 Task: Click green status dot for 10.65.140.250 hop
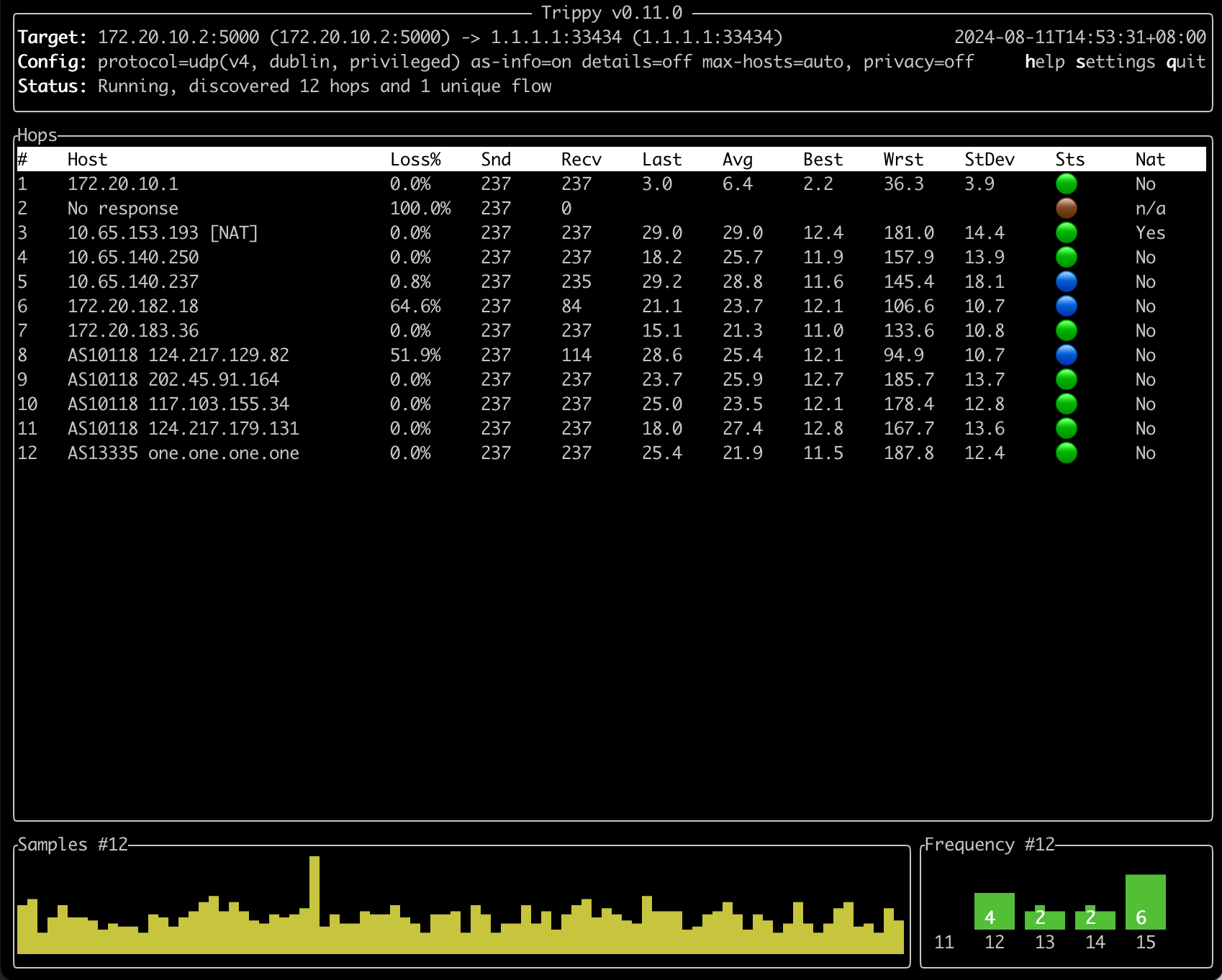[1066, 258]
